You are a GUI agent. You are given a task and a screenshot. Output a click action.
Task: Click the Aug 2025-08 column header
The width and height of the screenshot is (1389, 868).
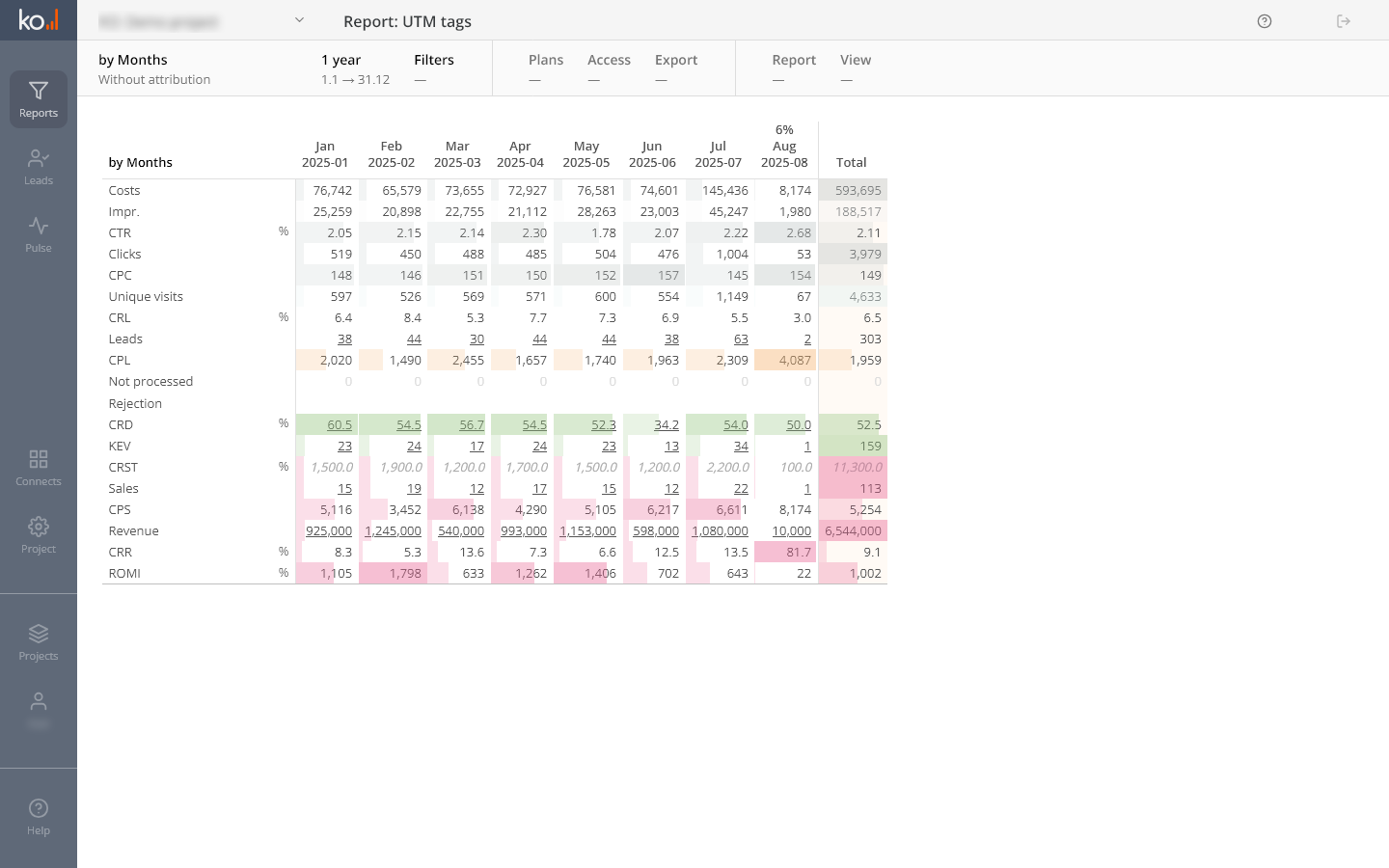pyautogui.click(x=784, y=154)
